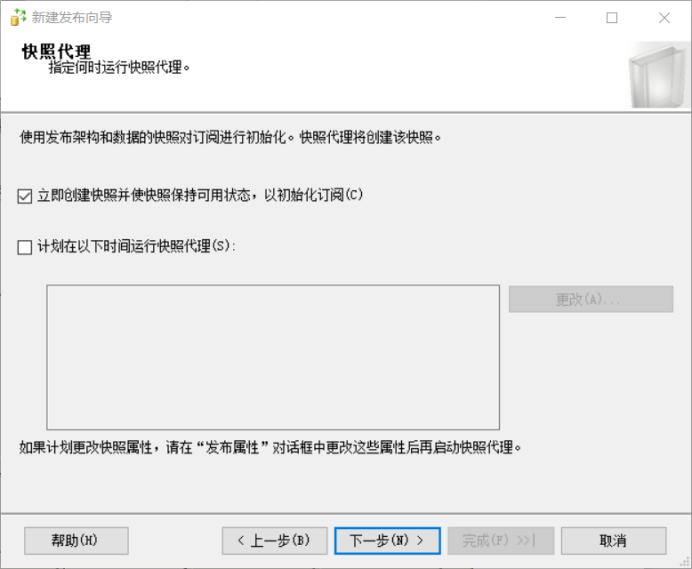Click the wizard icon in title bar

(x=17, y=17)
